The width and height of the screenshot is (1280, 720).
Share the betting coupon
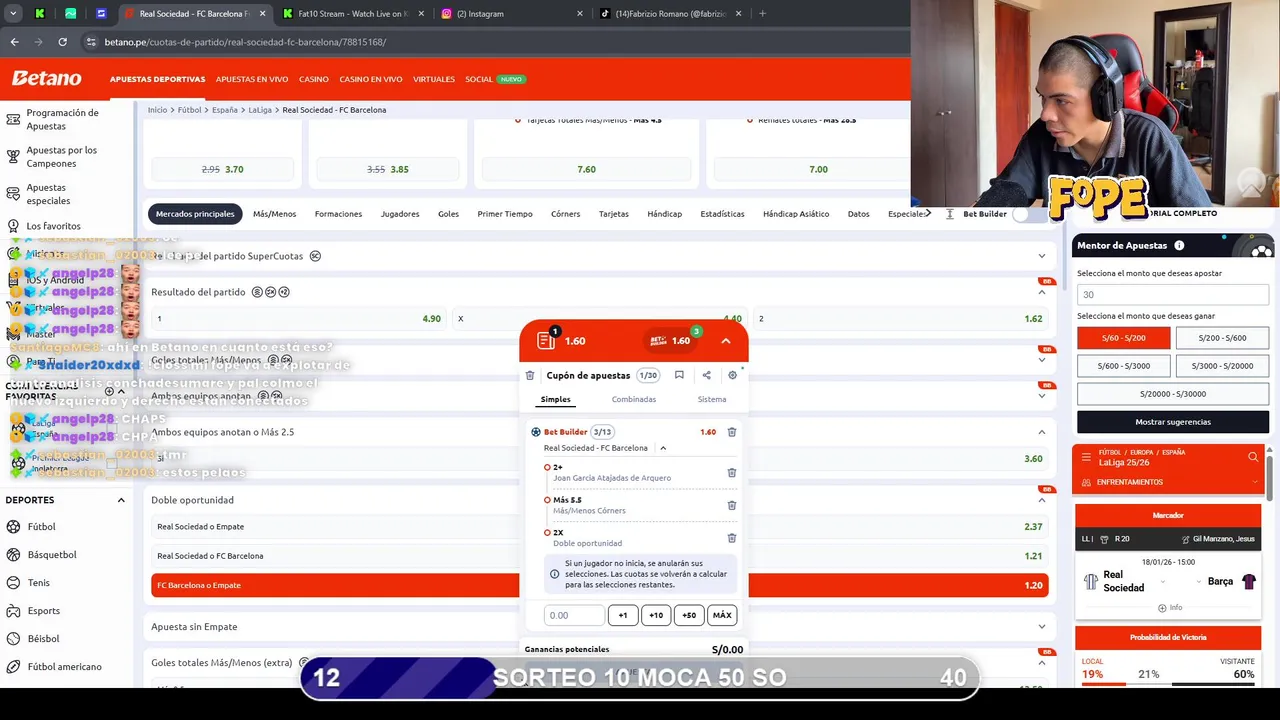(x=706, y=375)
